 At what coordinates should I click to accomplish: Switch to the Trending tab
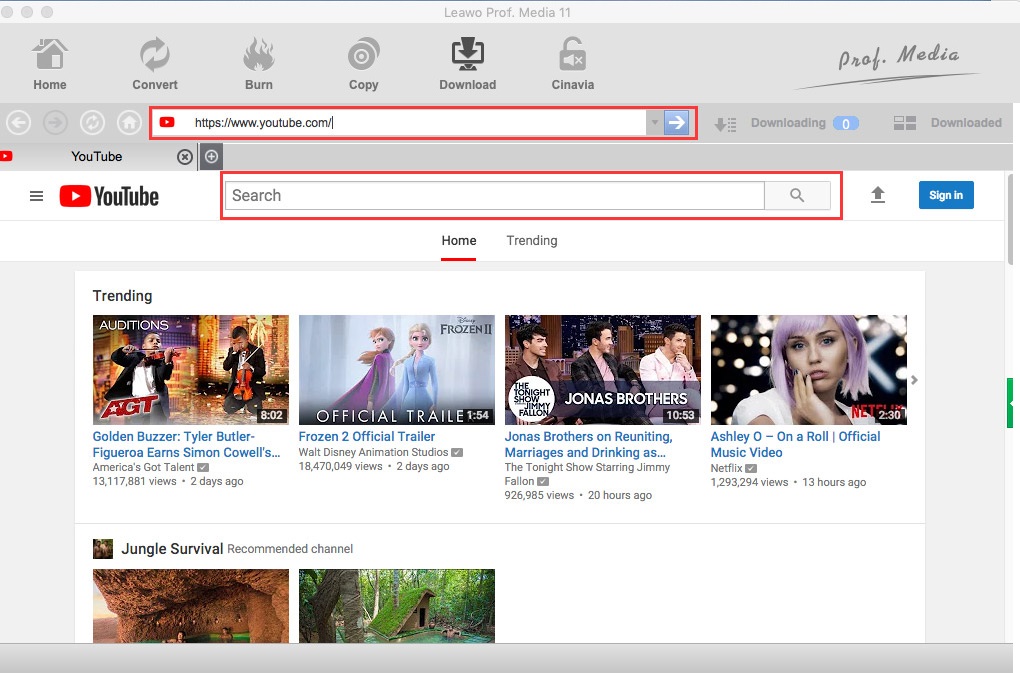point(531,241)
